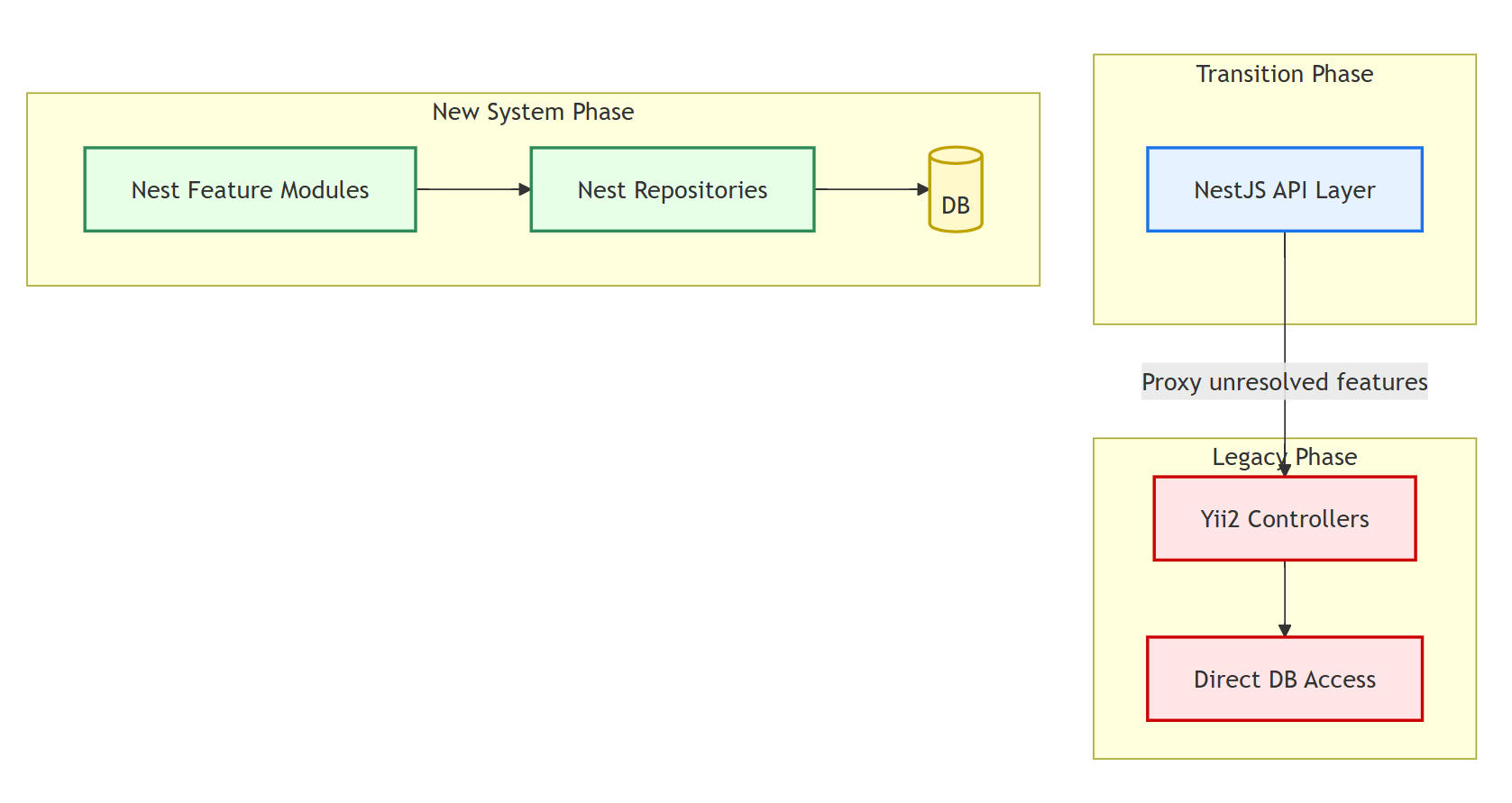
Task: Click Transition Phase background left of NestJS node
Action: pyautogui.click(x=1120, y=189)
